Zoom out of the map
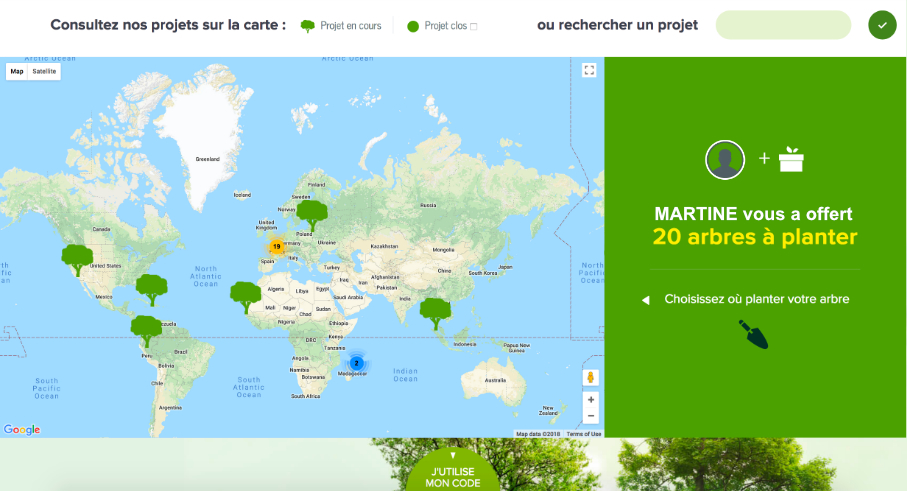 coord(590,415)
